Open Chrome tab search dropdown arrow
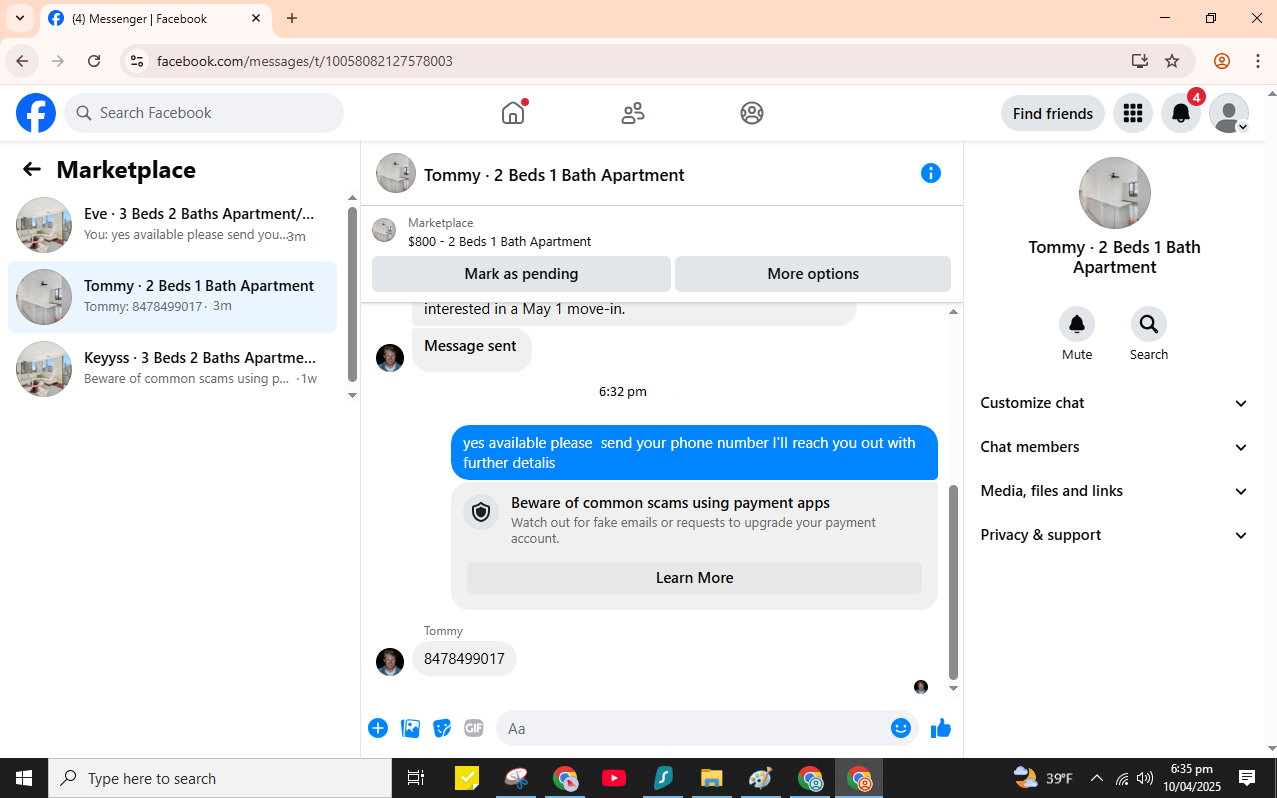The height and width of the screenshot is (798, 1277). (x=20, y=18)
